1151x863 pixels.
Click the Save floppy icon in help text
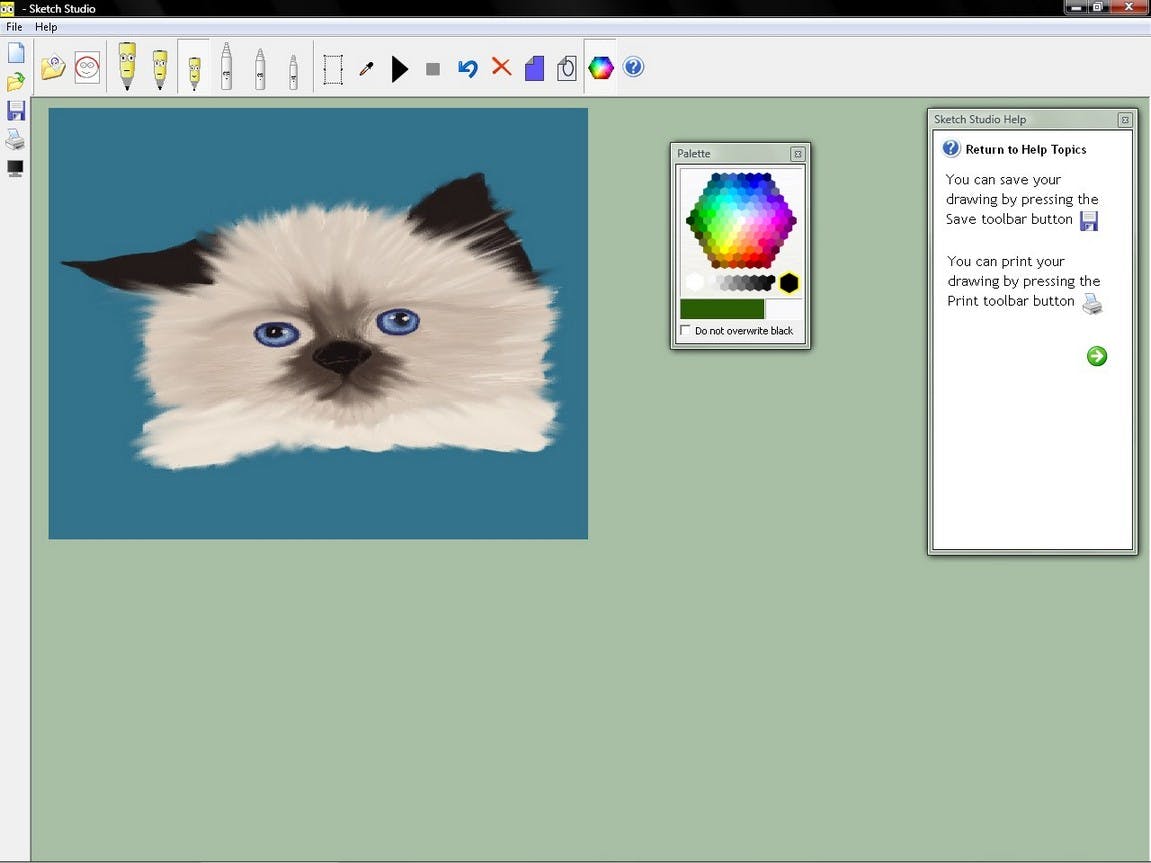tap(1089, 221)
